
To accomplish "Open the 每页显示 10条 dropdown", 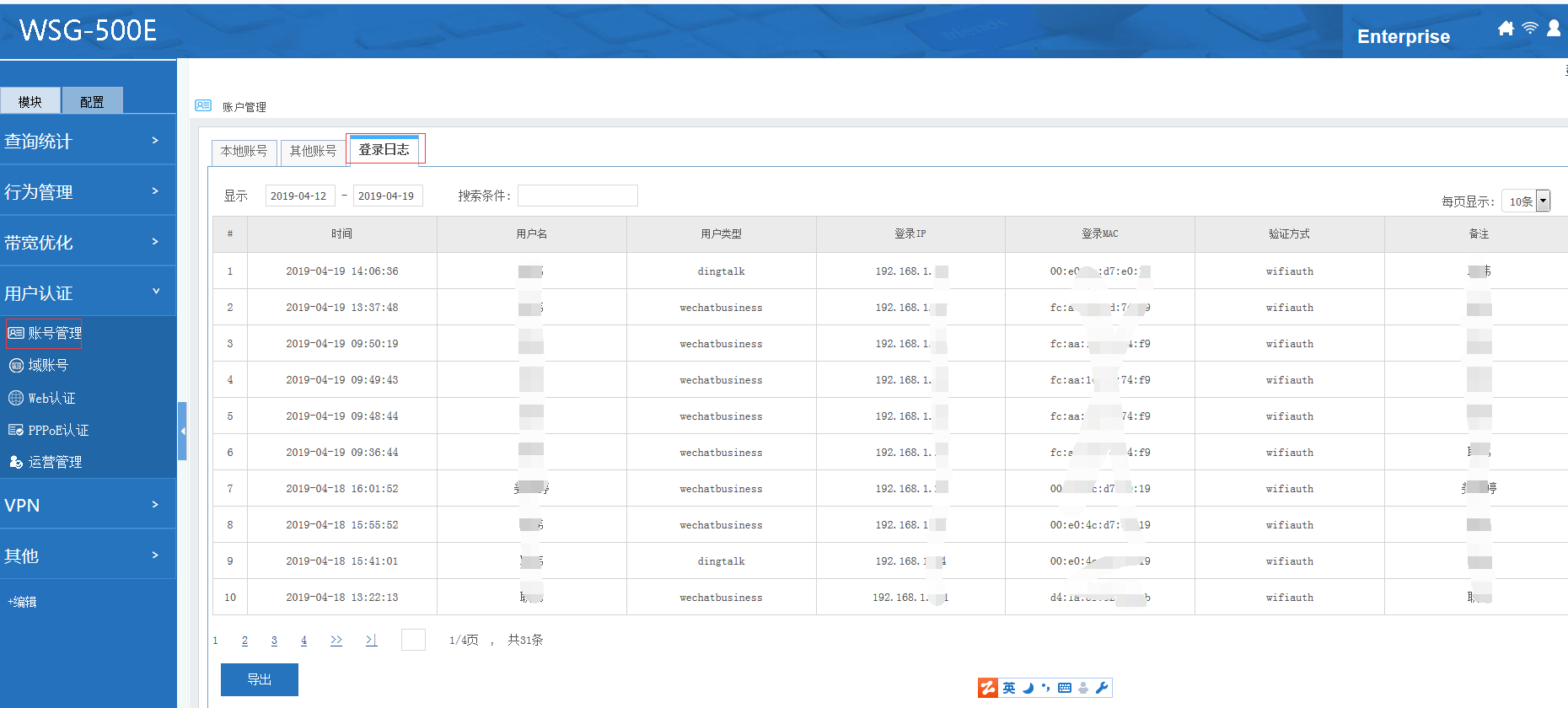I will click(x=1529, y=201).
